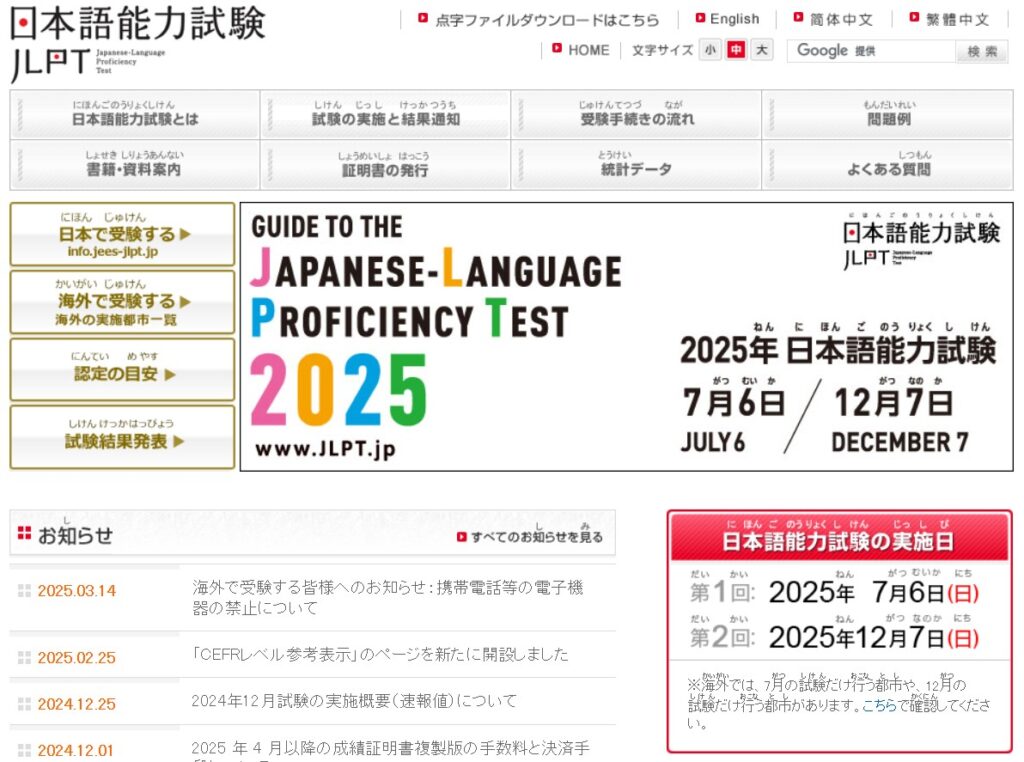Open 証明書の発行 menu item
This screenshot has height=762, width=1024.
(x=385, y=165)
